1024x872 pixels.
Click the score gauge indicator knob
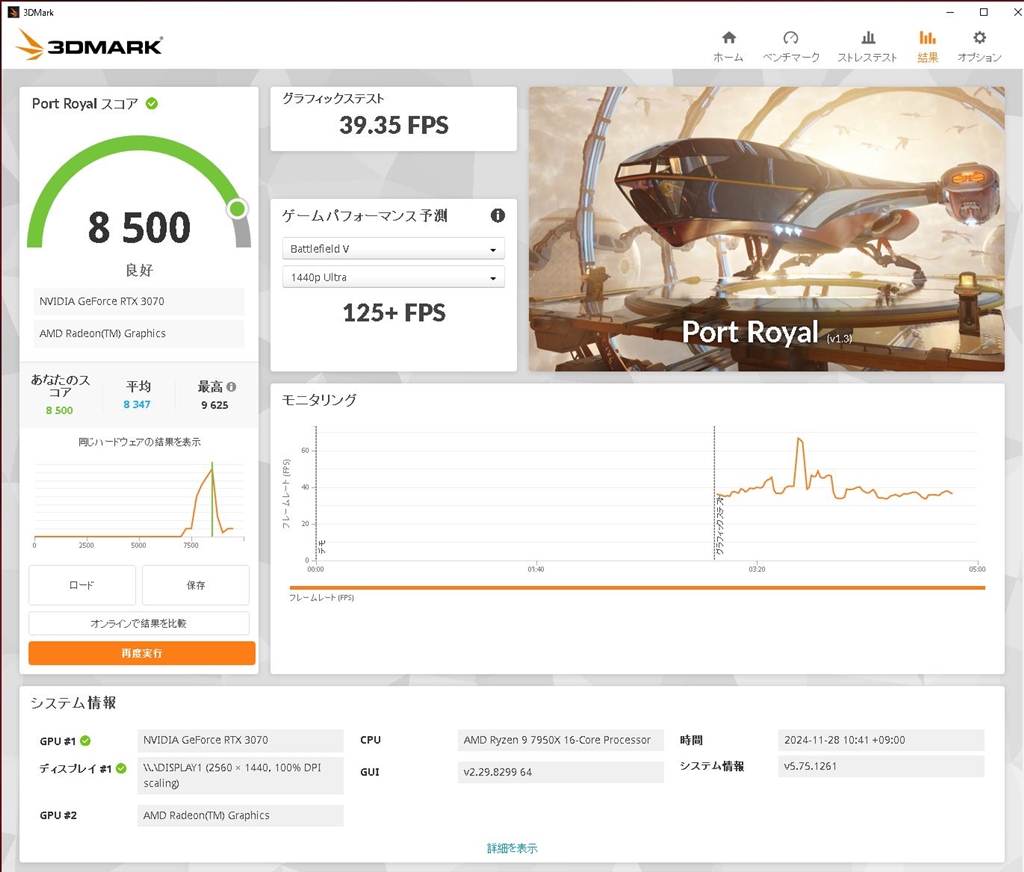click(x=237, y=208)
